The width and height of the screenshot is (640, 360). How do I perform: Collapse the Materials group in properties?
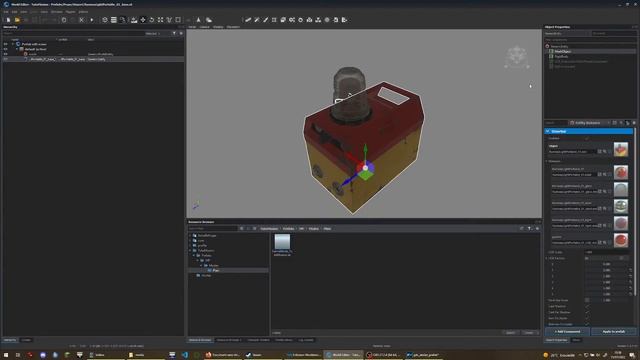547,161
